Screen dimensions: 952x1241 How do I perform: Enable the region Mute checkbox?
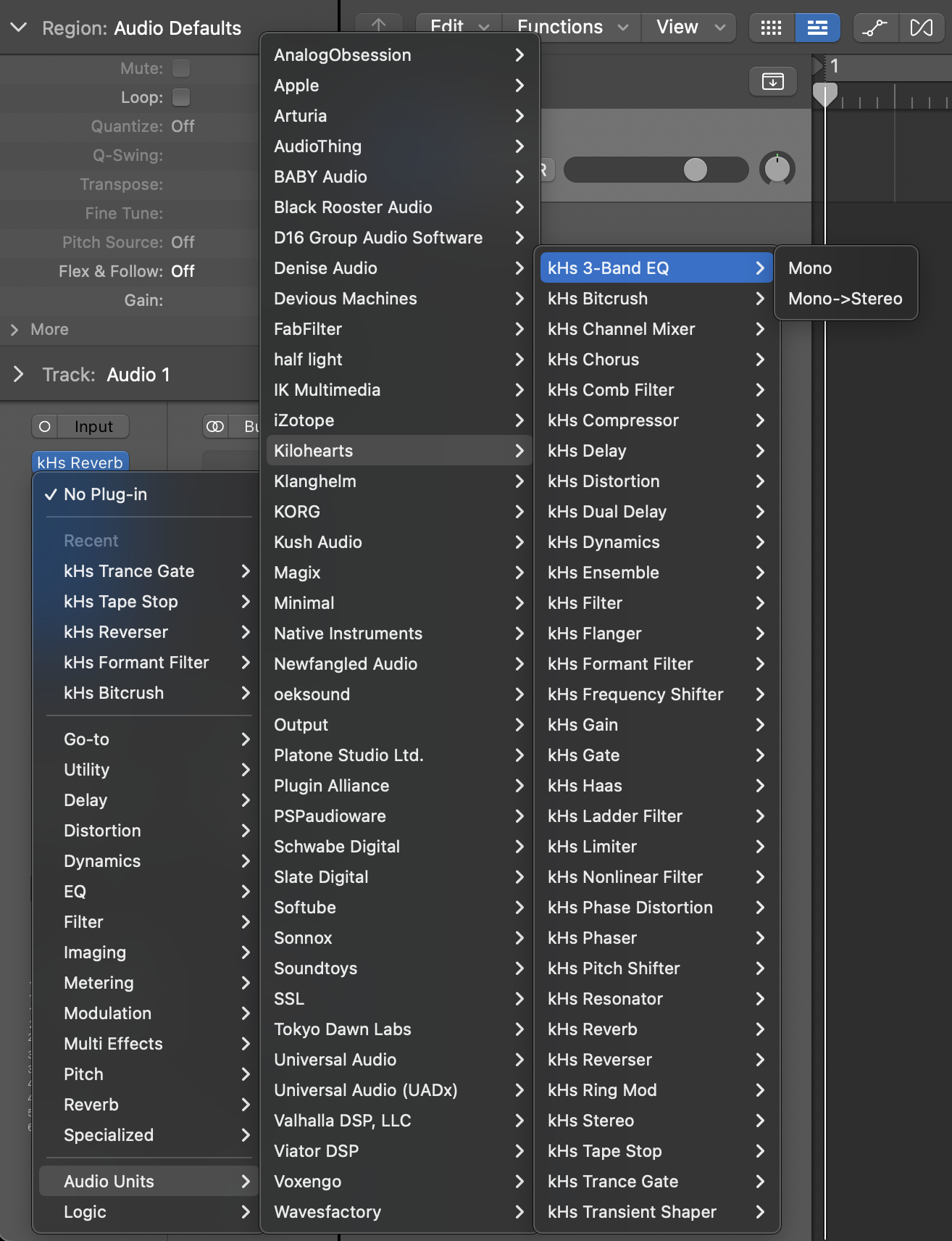coord(181,68)
